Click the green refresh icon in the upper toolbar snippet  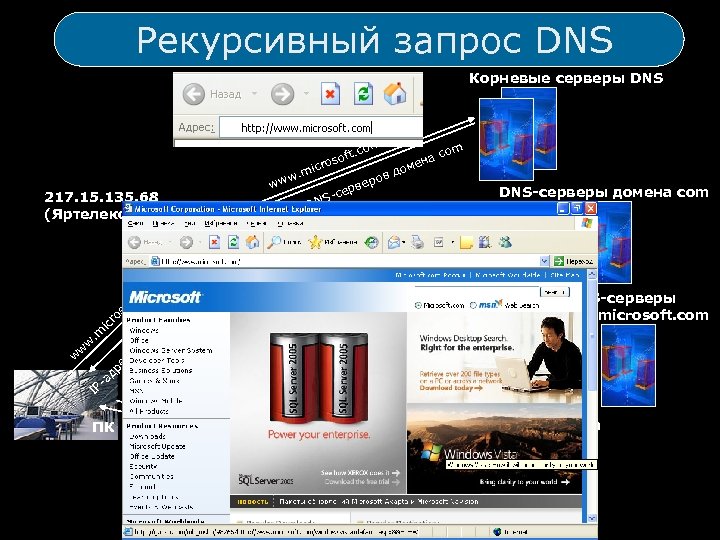(x=363, y=94)
